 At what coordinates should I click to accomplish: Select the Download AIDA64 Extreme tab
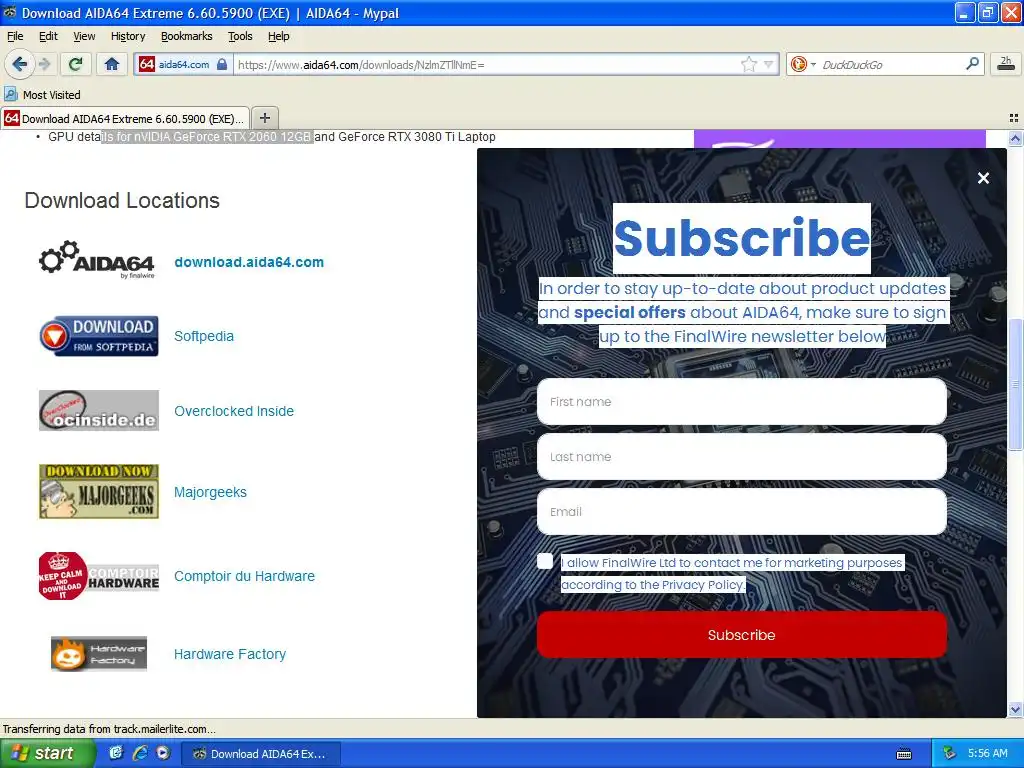click(x=125, y=118)
